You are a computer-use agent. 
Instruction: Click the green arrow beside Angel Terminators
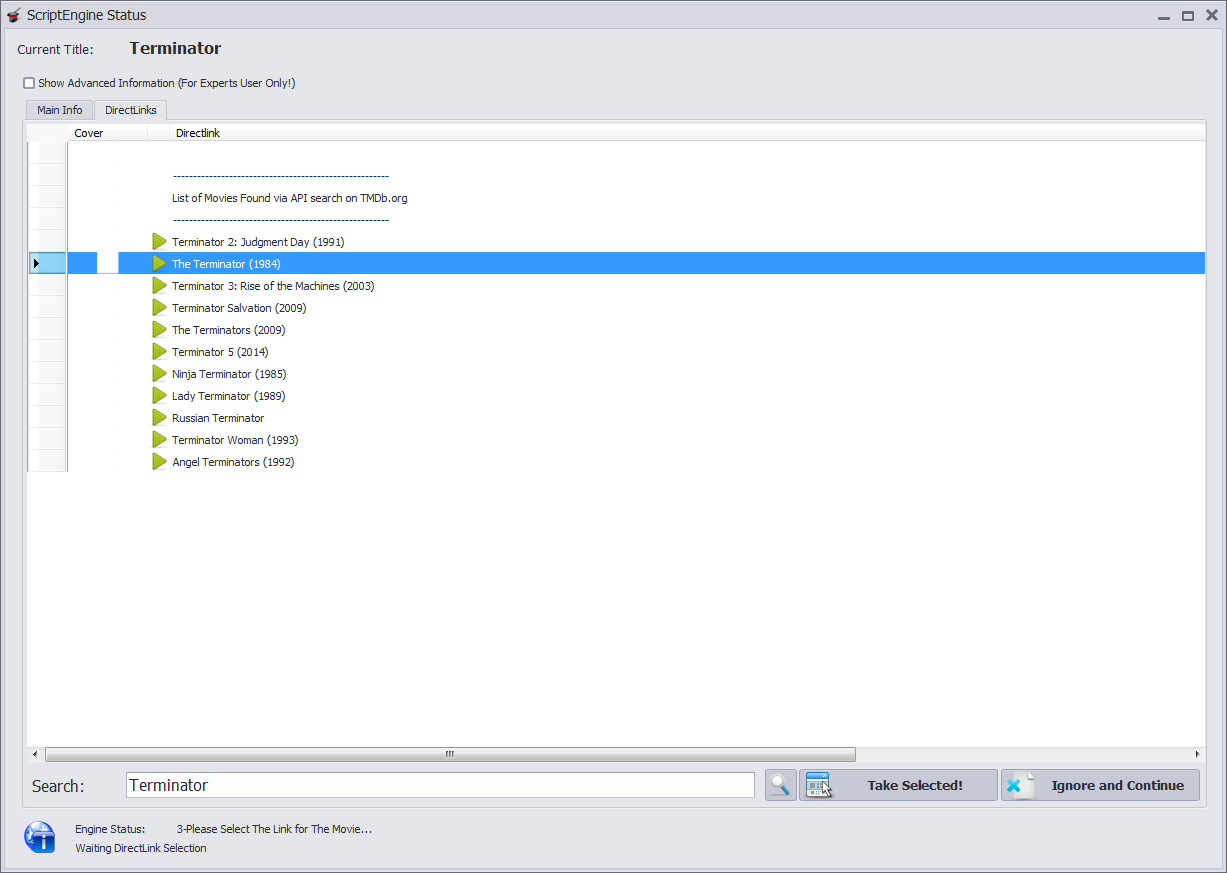pyautogui.click(x=159, y=462)
